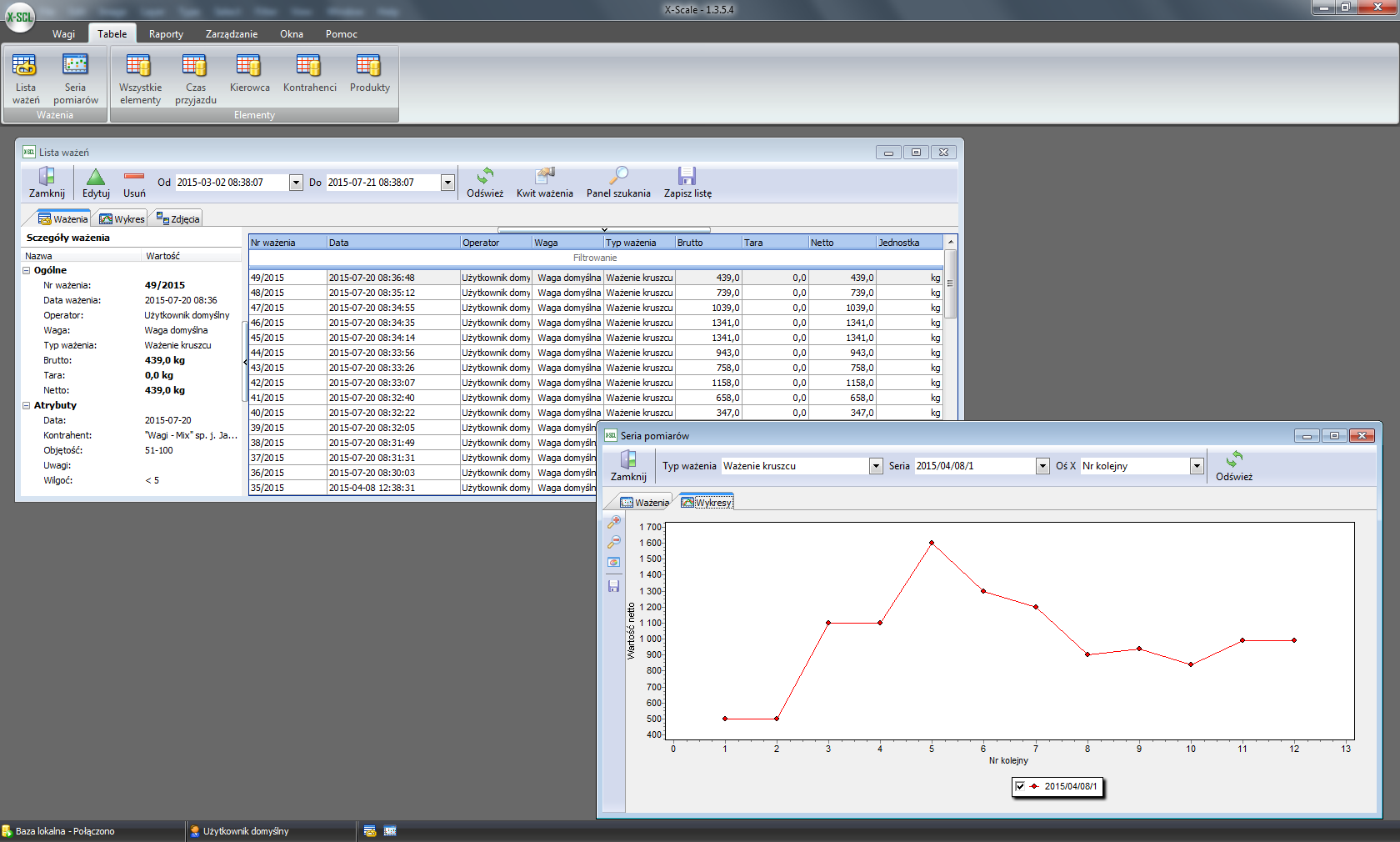The width and height of the screenshot is (1400, 842).
Task: Click the zoom in magnifier on chart
Action: (614, 522)
